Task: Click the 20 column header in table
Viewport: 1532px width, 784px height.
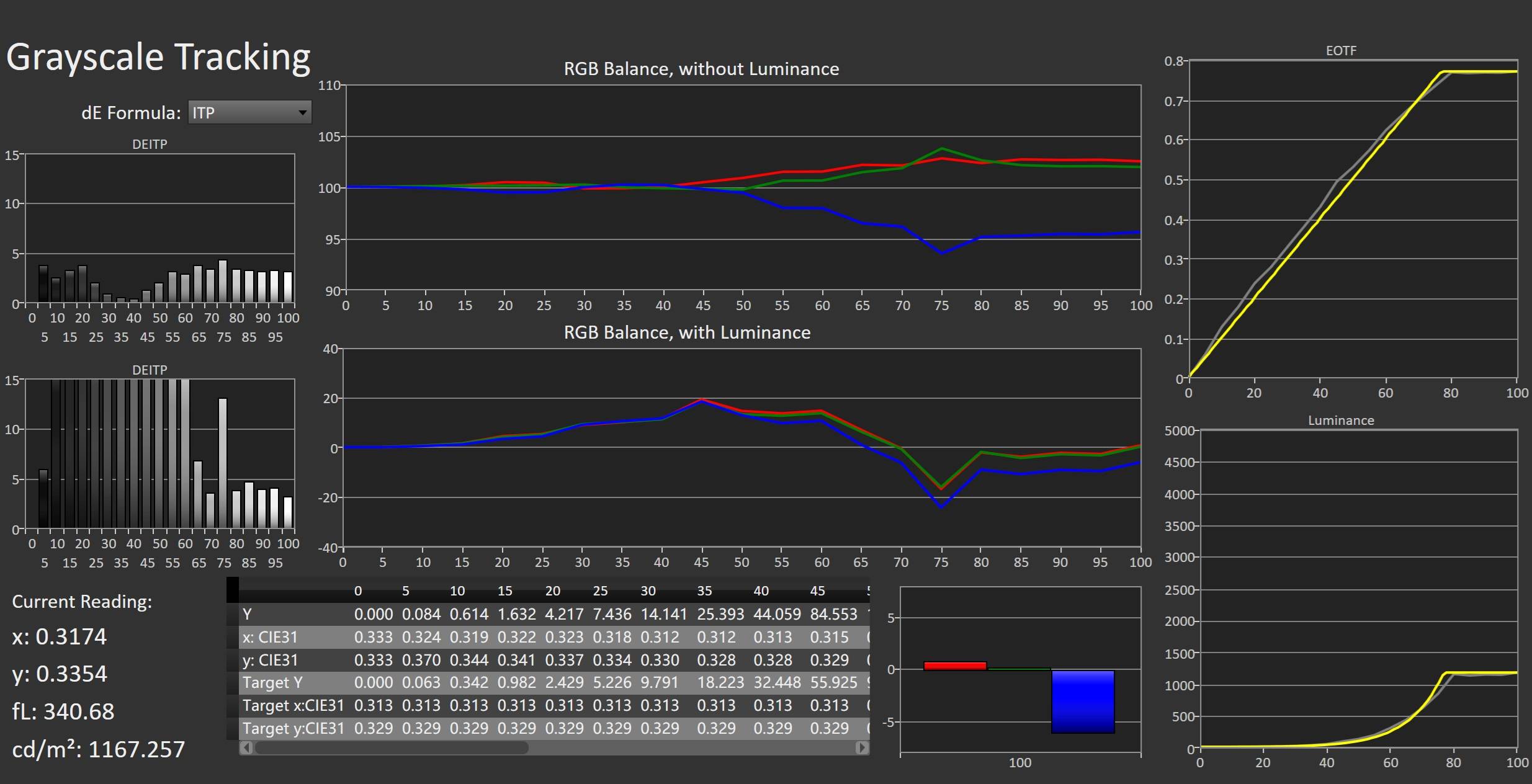Action: point(552,591)
